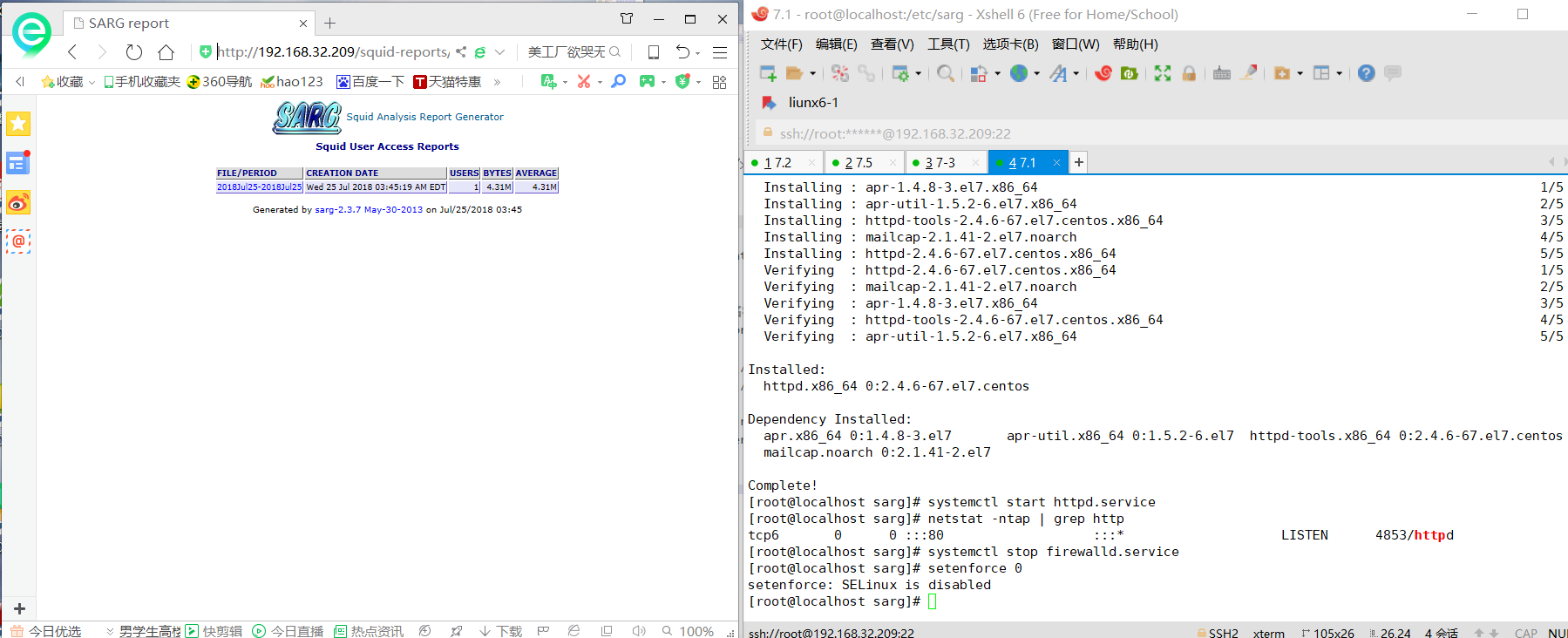Click the scissors screenshot tool icon
The image size is (1568, 638).
pyautogui.click(x=584, y=81)
